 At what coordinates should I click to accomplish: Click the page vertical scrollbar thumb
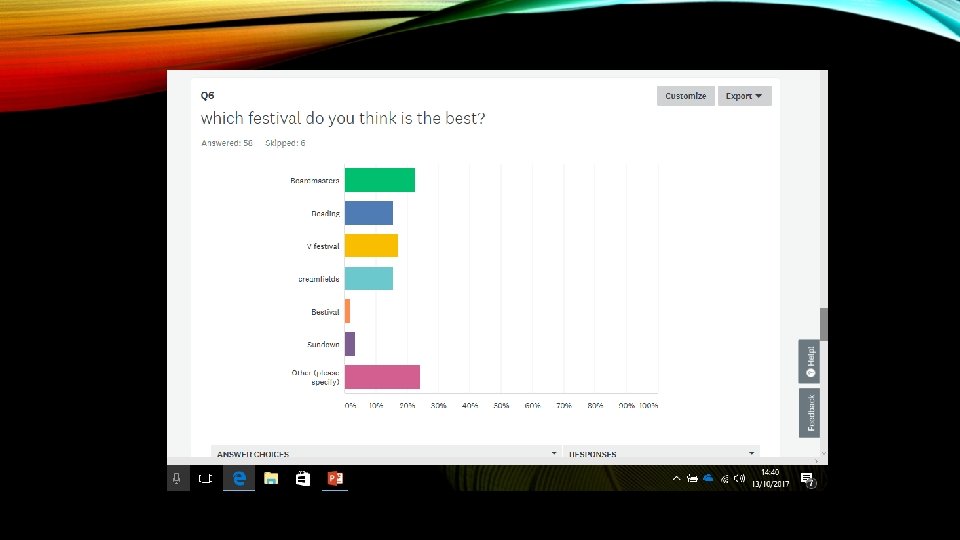point(823,324)
